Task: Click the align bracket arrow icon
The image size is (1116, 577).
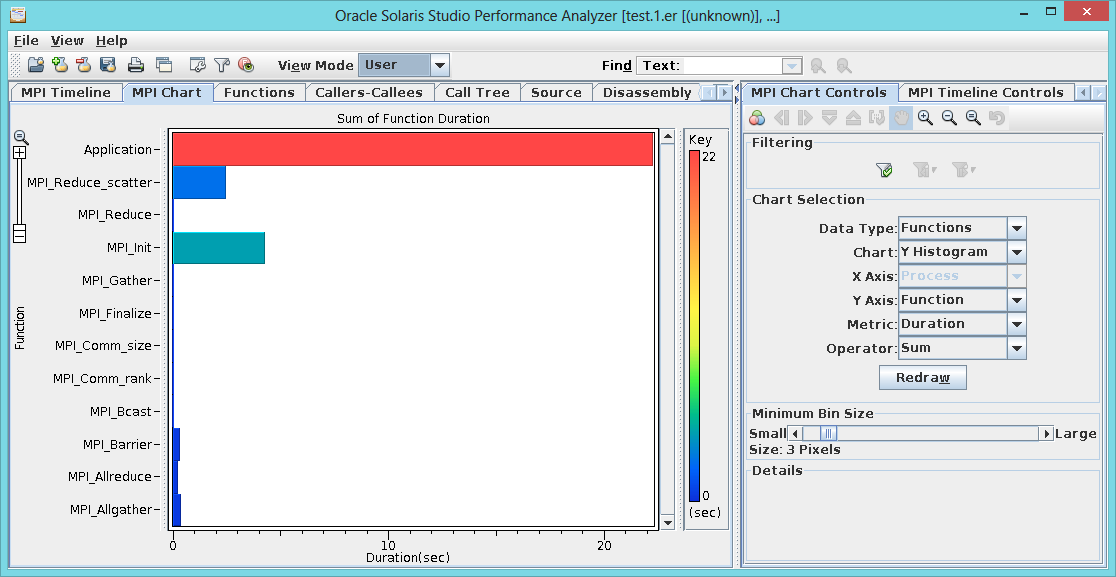Action: [x=877, y=118]
